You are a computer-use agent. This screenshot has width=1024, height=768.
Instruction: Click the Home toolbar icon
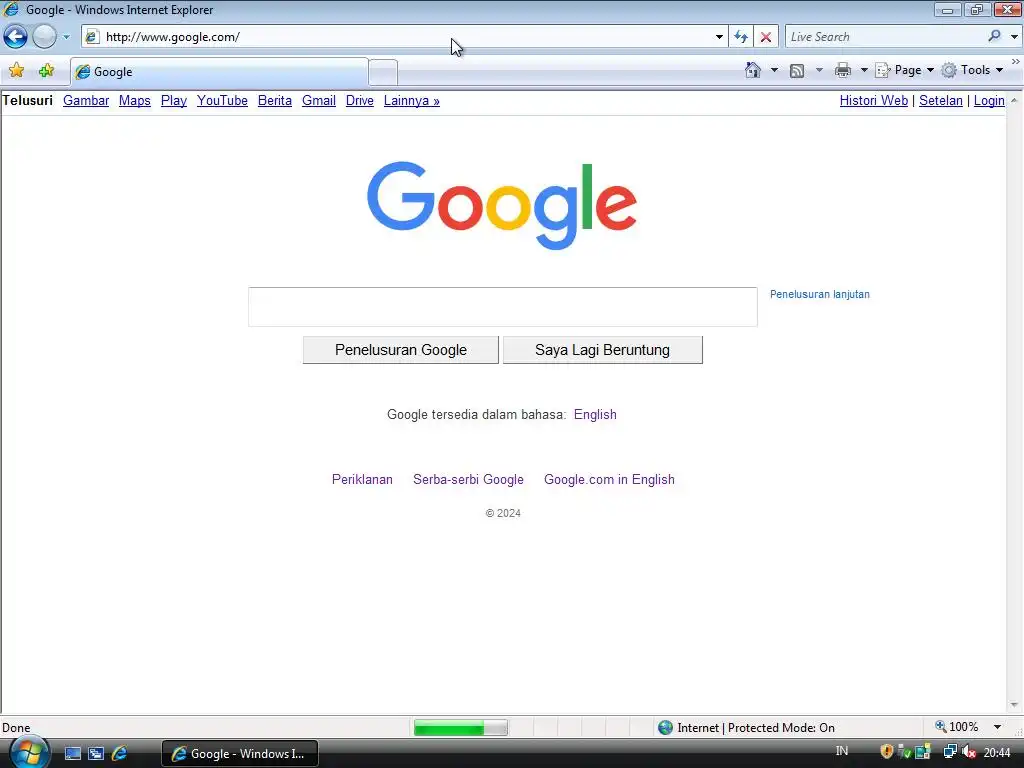tap(753, 70)
